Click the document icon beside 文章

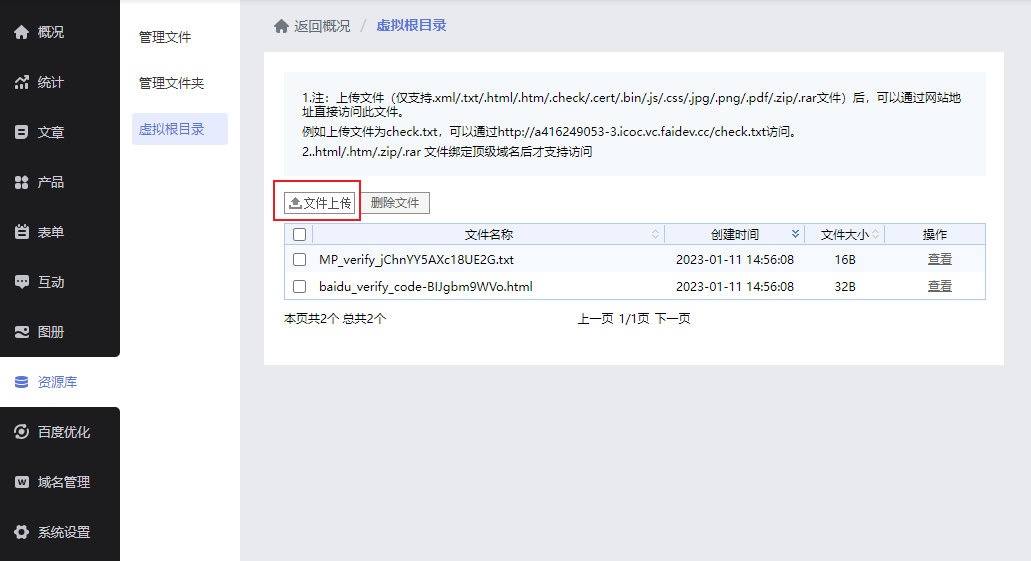click(22, 132)
